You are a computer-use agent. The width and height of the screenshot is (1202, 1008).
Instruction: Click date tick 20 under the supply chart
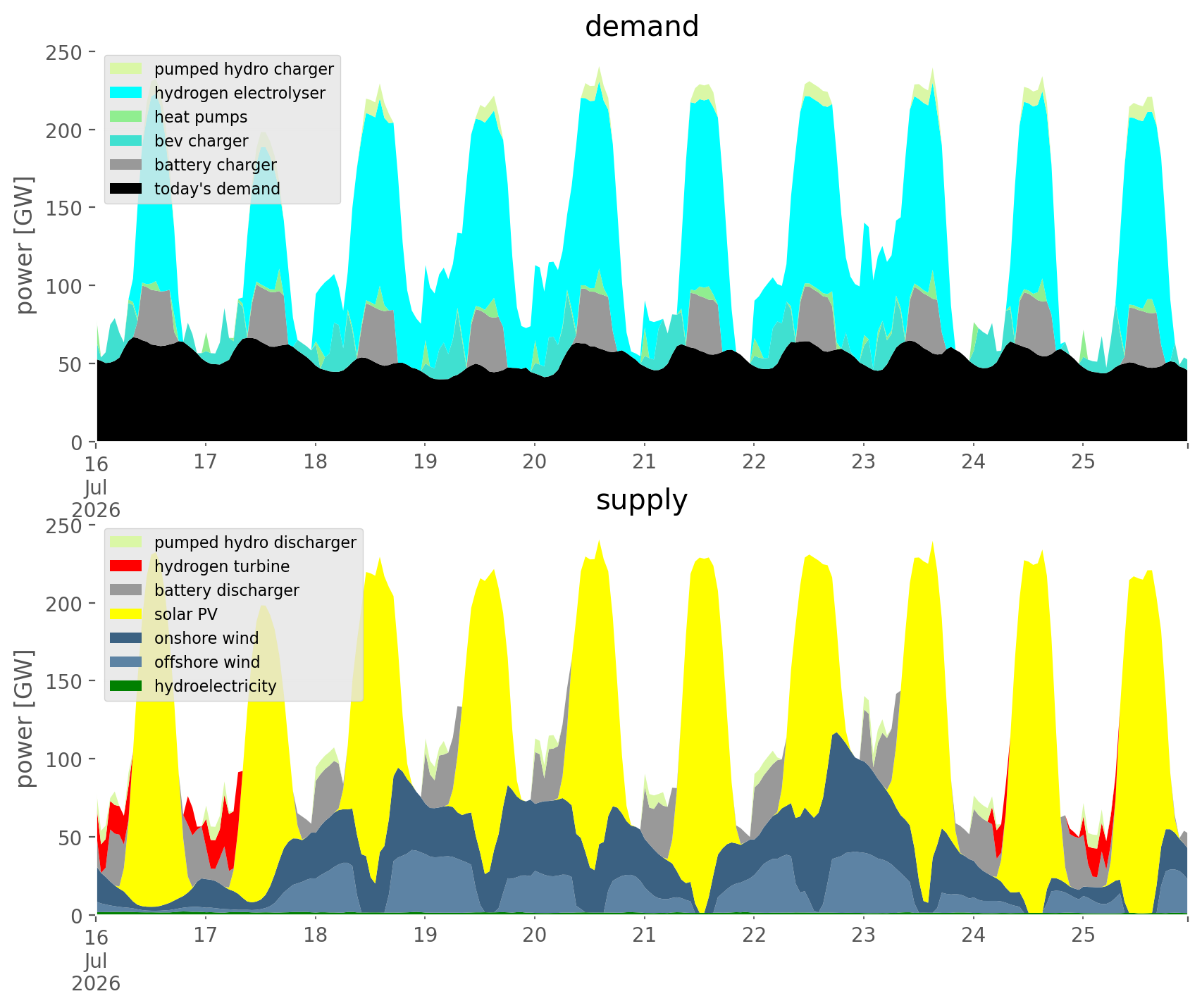click(x=535, y=935)
